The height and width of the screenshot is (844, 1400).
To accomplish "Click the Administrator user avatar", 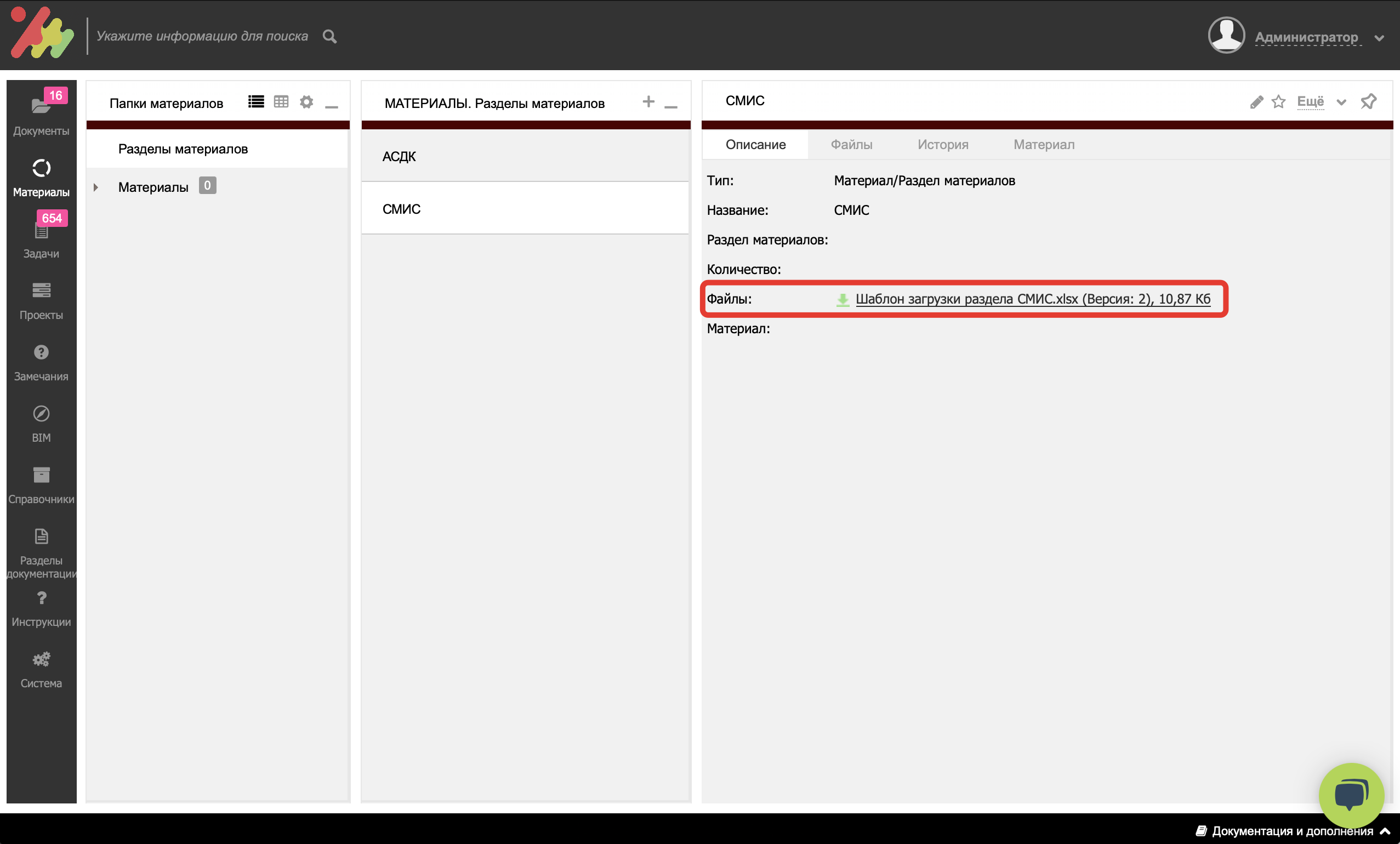I will click(x=1226, y=35).
